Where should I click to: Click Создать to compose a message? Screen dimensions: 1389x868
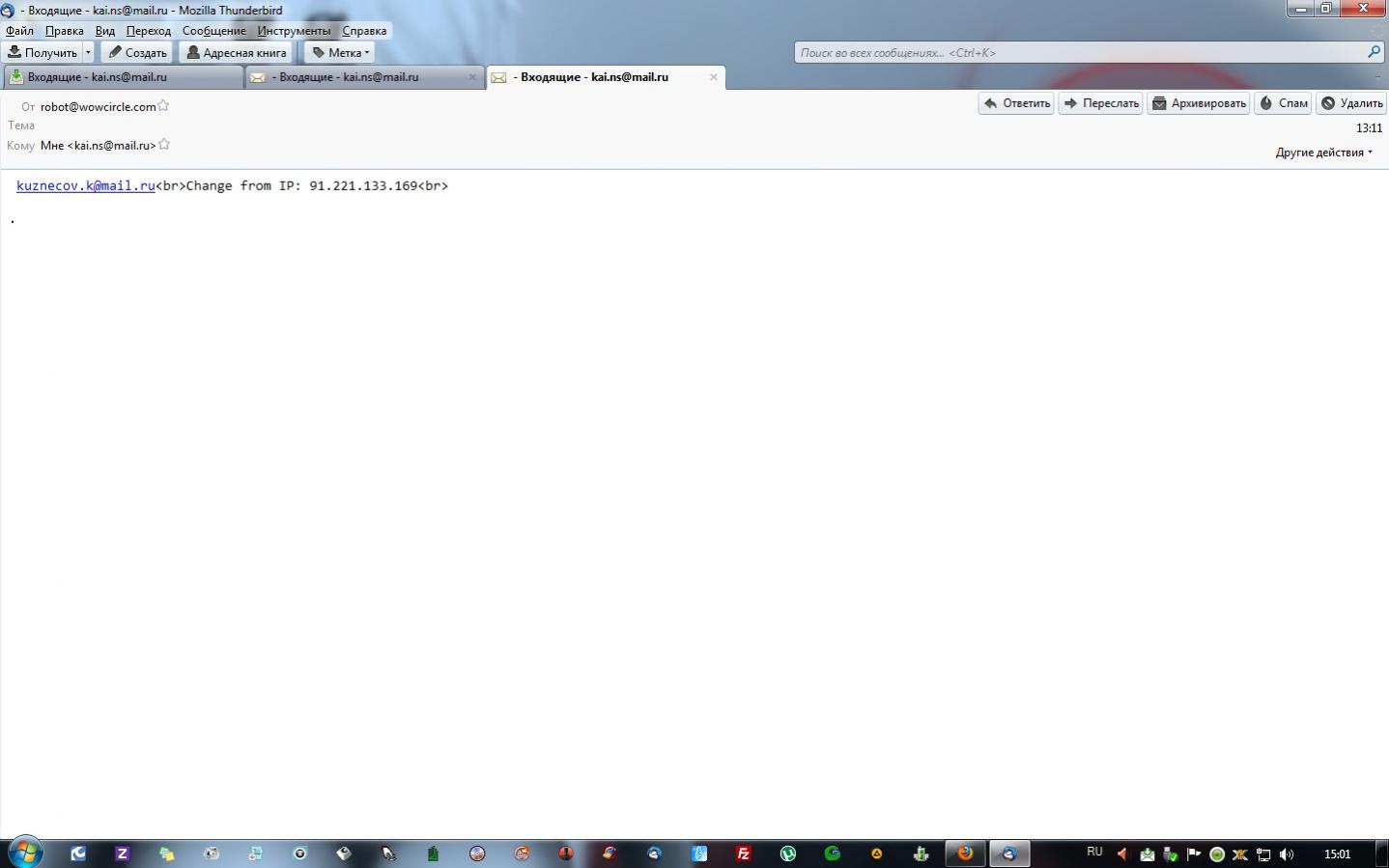[x=137, y=52]
